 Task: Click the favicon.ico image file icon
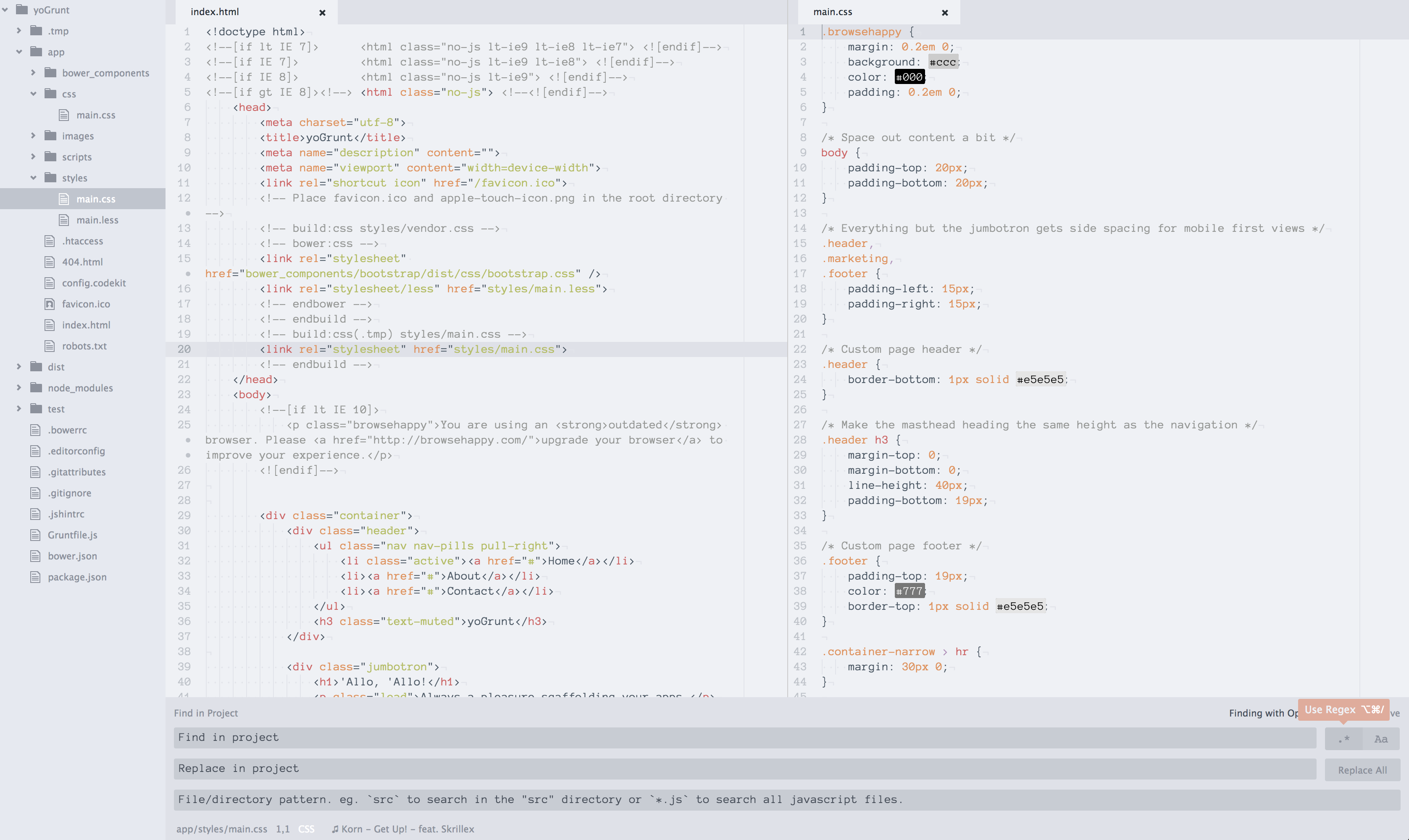click(50, 304)
